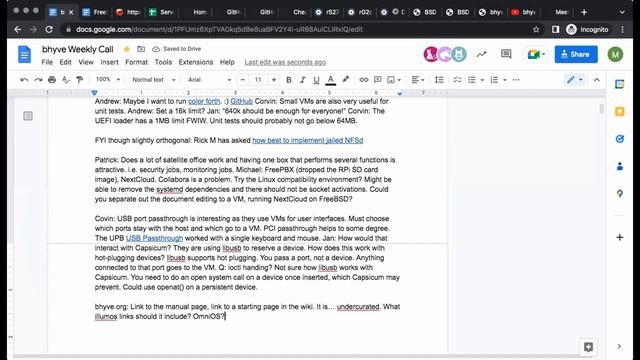Open the Format menu

point(136,62)
